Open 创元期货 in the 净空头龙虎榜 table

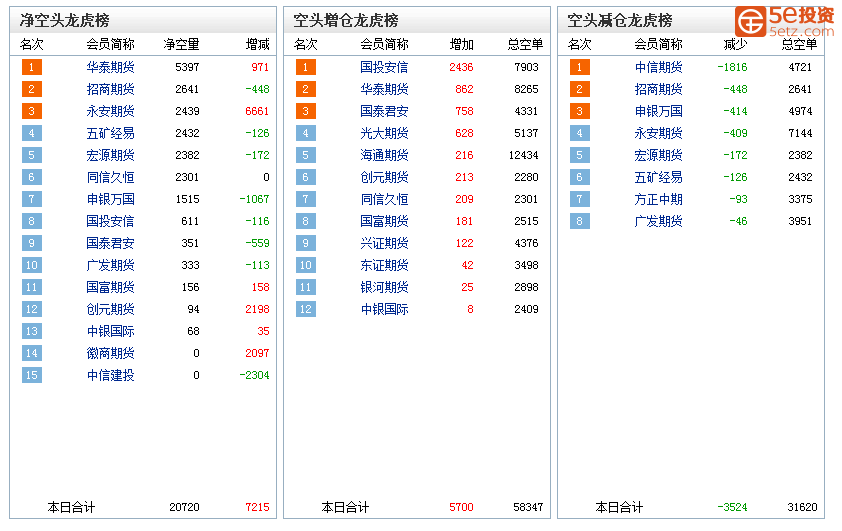click(110, 309)
